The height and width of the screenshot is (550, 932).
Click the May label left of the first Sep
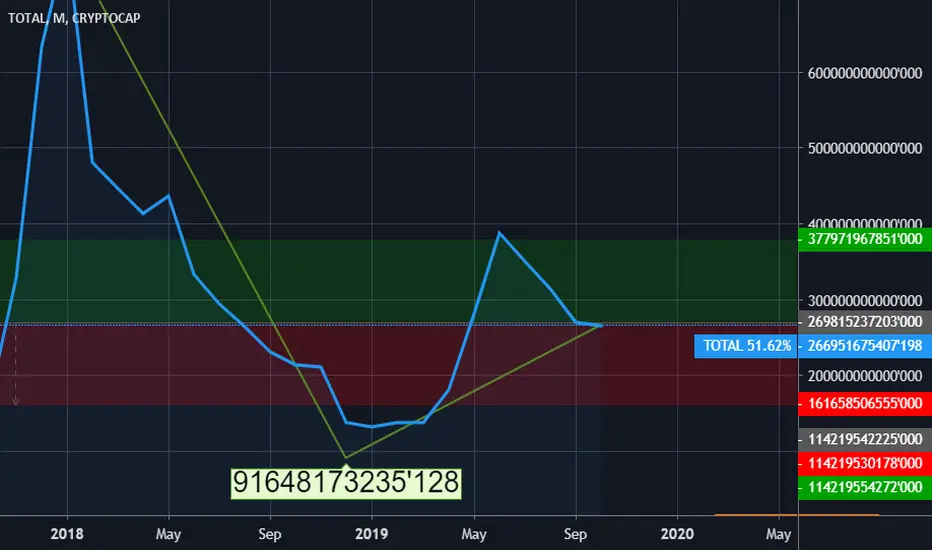168,534
